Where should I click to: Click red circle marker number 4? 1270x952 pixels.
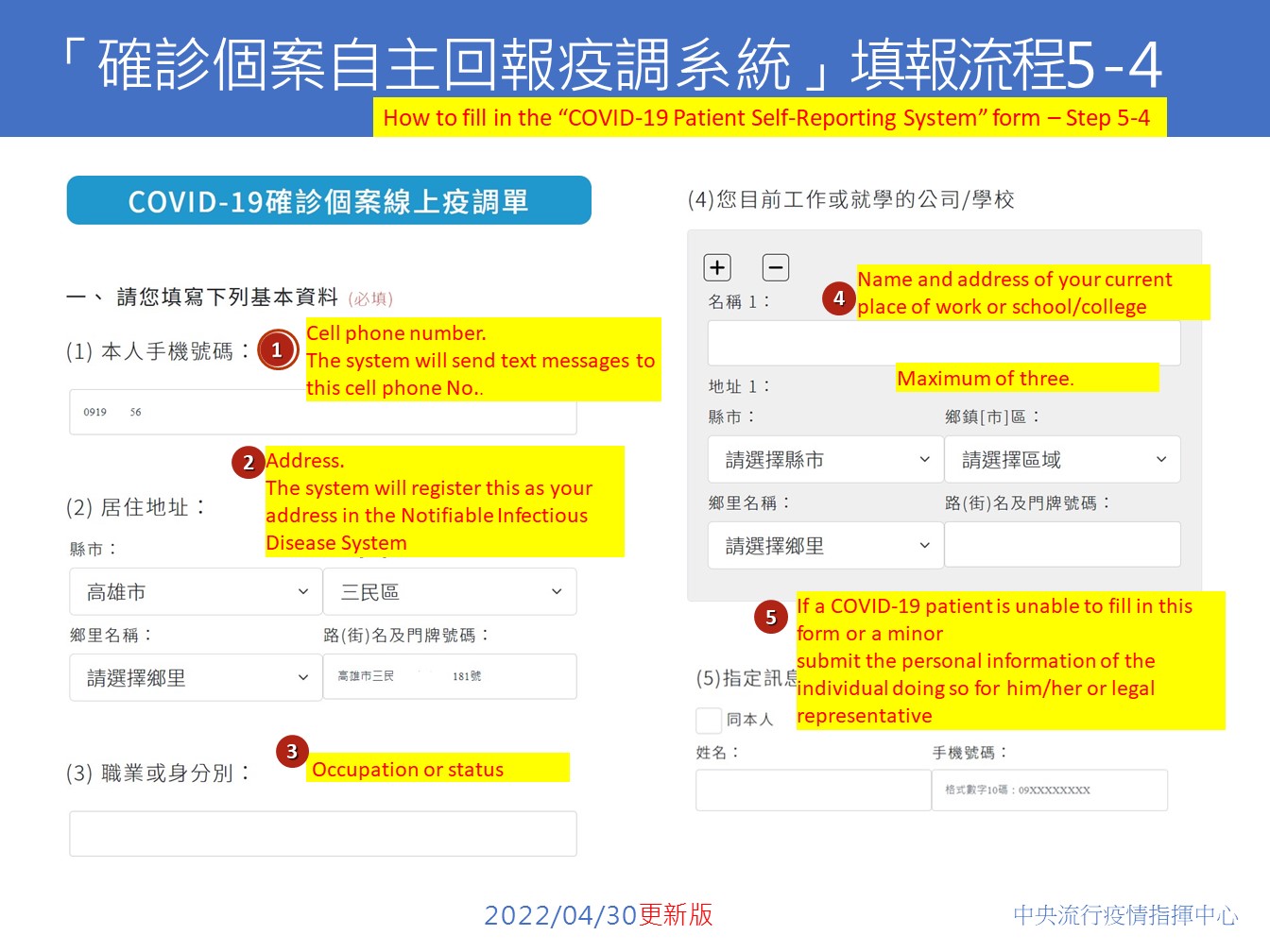[x=838, y=298]
